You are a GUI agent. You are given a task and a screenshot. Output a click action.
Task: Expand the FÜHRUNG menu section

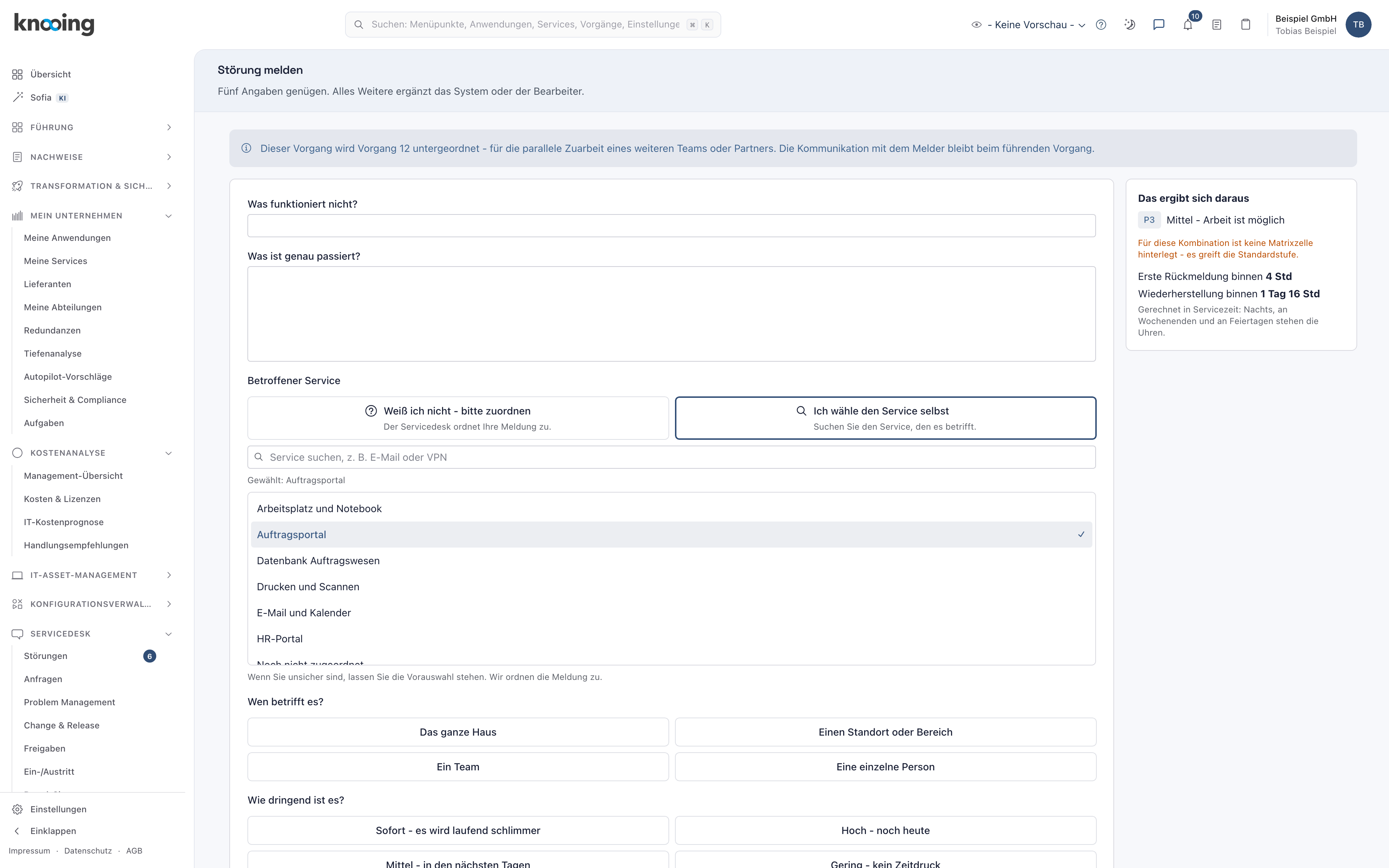click(x=92, y=127)
